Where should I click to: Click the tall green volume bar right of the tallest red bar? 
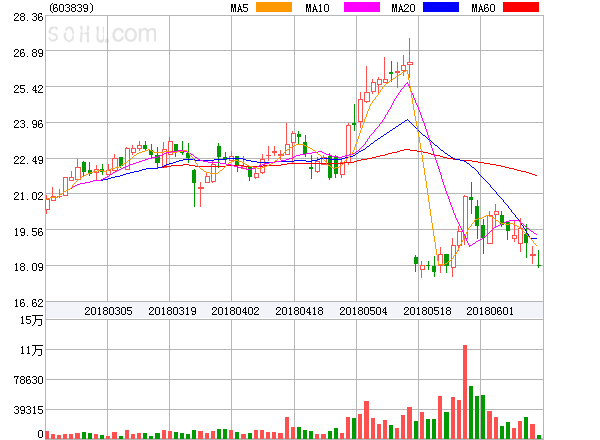[471, 412]
